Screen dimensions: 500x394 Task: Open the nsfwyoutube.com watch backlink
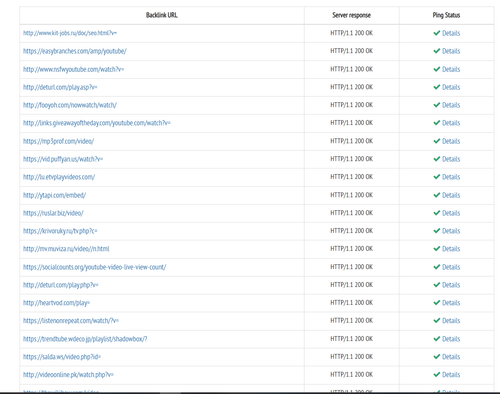click(73, 69)
